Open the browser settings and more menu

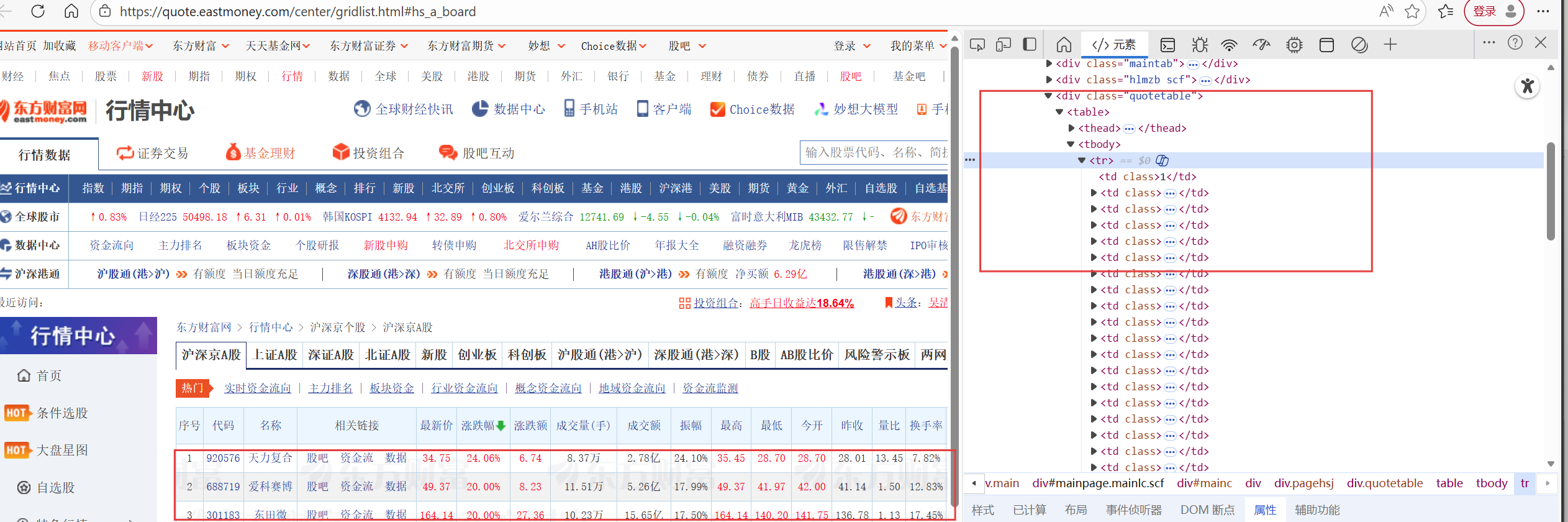1543,11
